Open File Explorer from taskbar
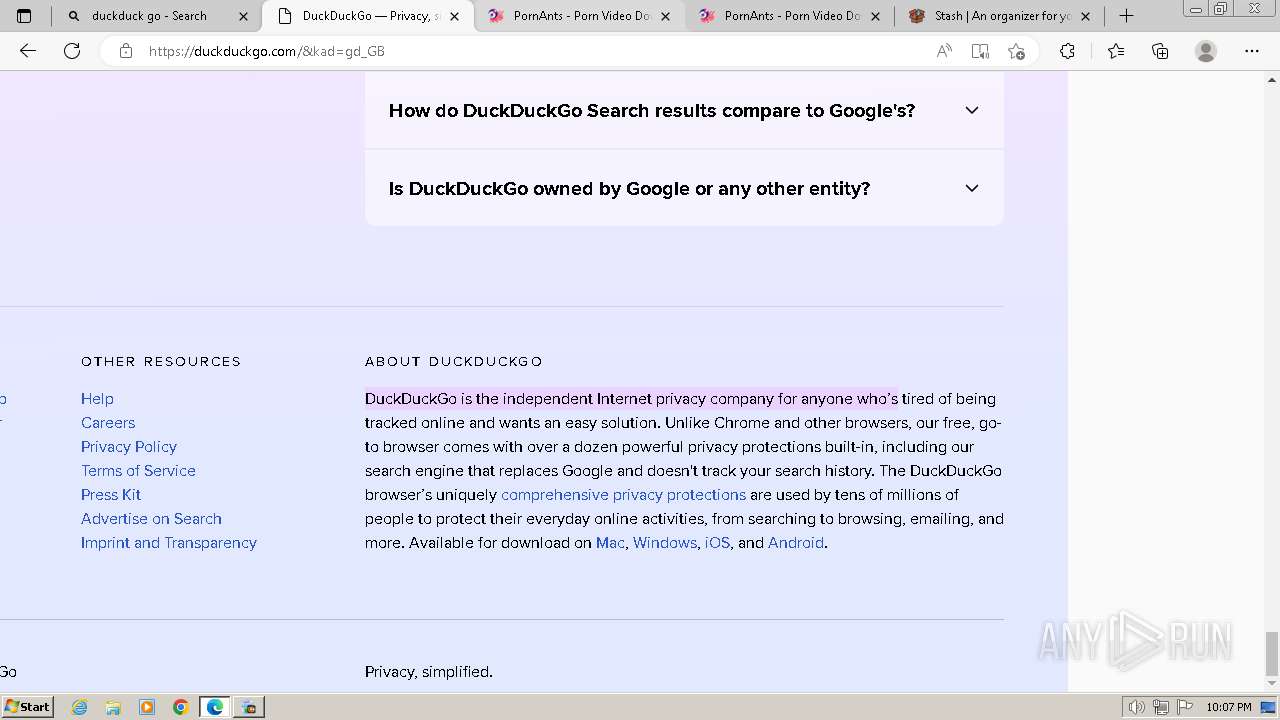This screenshot has height=720, width=1280. click(x=113, y=707)
